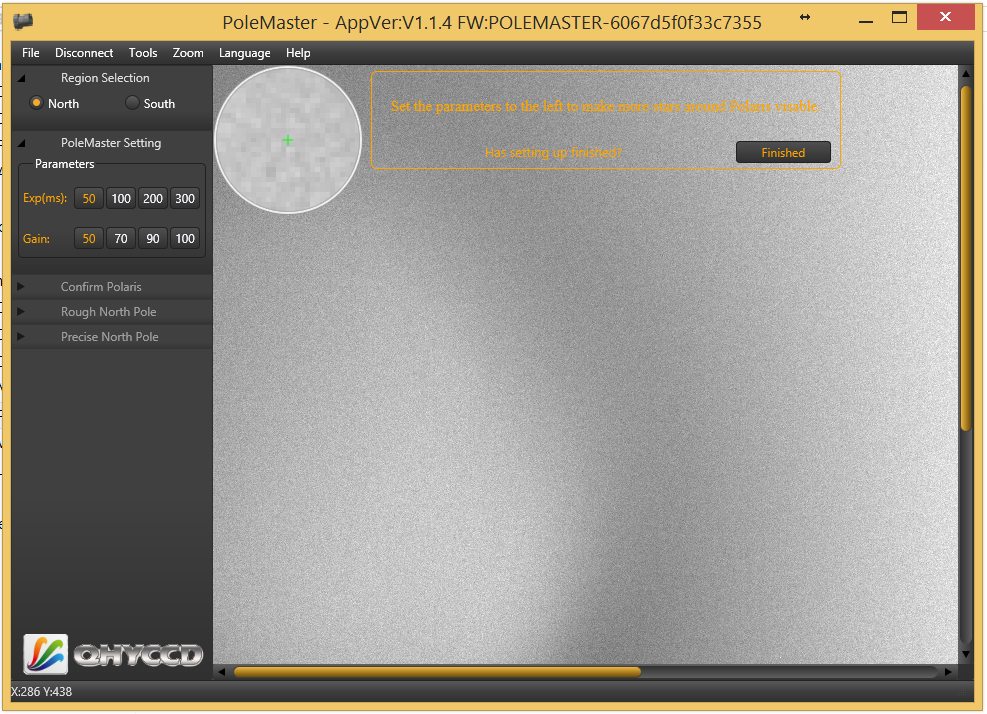Close the PoleMaster window
The image size is (987, 714).
(945, 17)
